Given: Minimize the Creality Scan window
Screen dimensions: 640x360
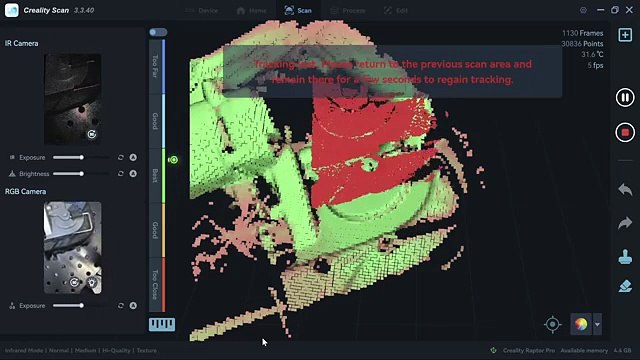Looking at the screenshot, I should (600, 10).
